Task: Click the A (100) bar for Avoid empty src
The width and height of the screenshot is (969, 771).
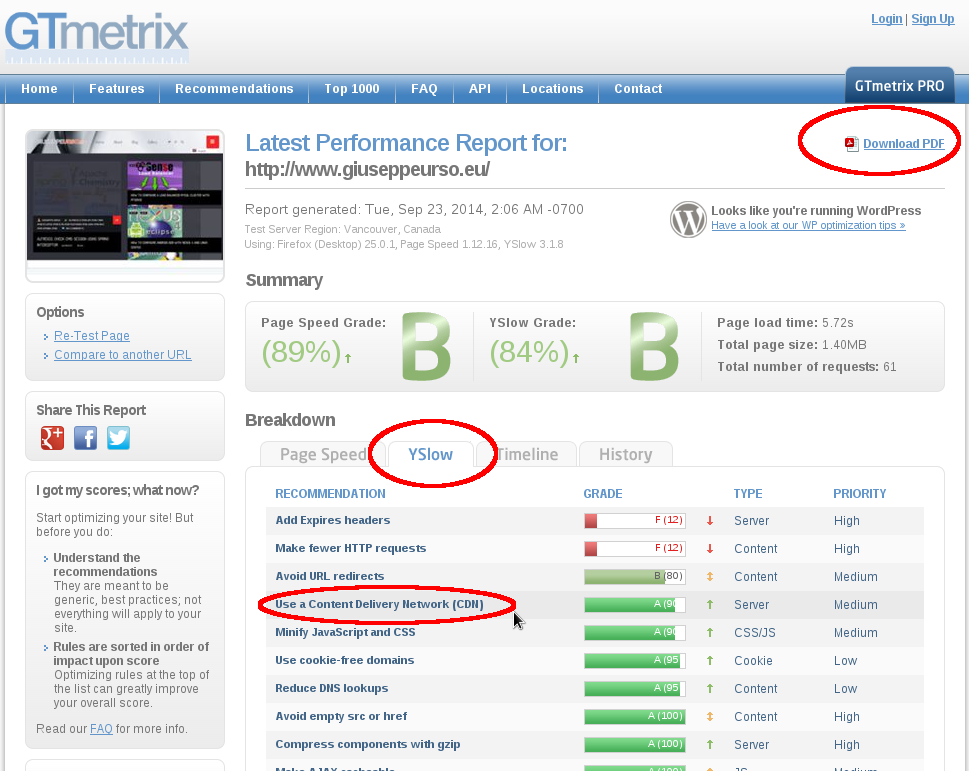Action: (x=635, y=717)
